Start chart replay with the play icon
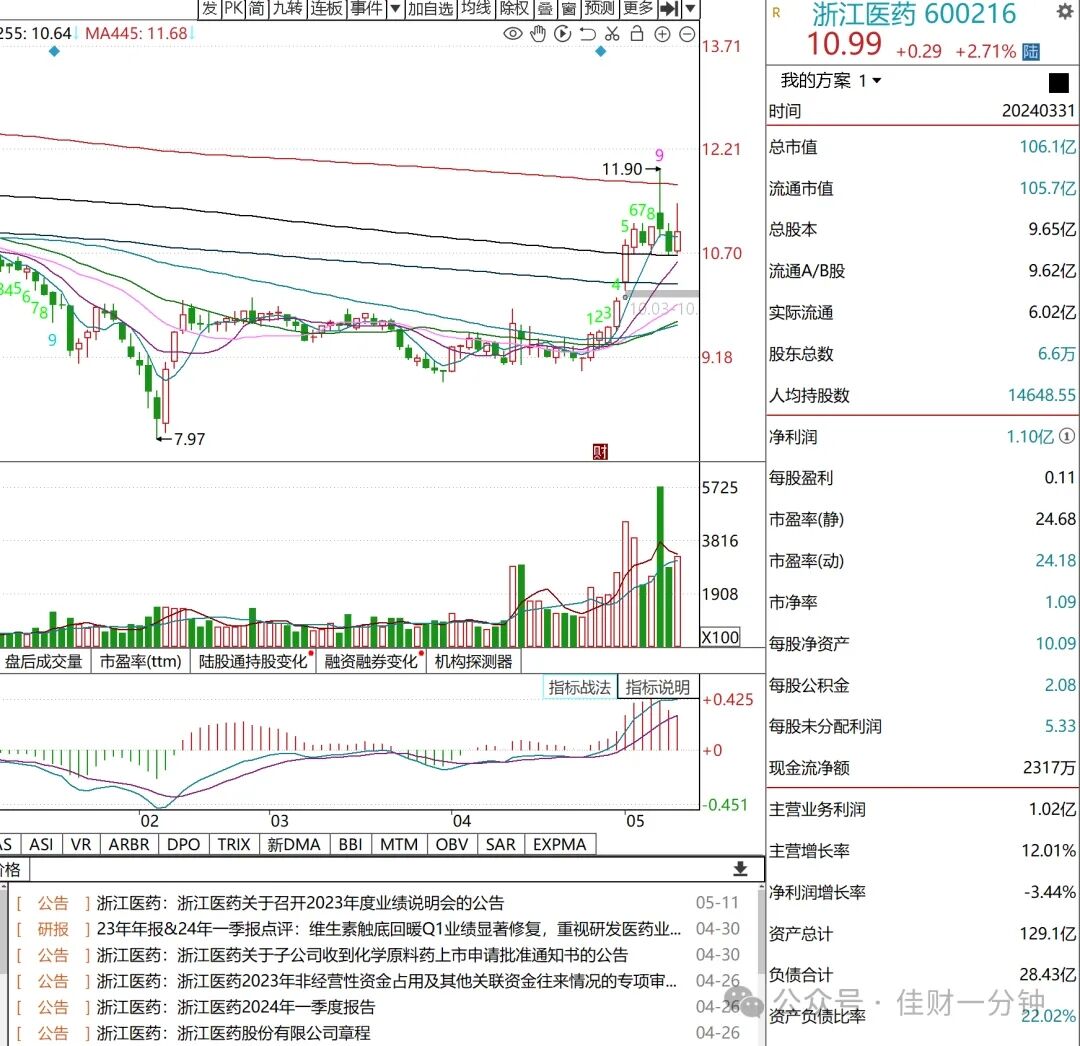 click(563, 34)
